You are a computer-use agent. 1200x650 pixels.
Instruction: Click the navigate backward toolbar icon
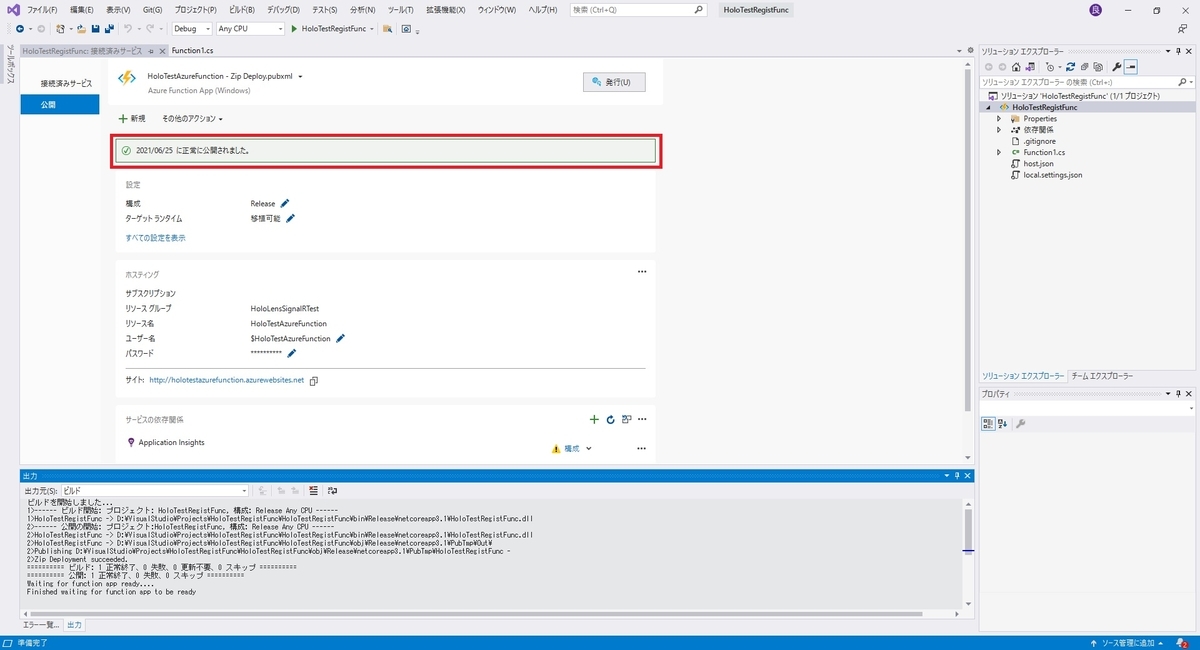click(19, 29)
